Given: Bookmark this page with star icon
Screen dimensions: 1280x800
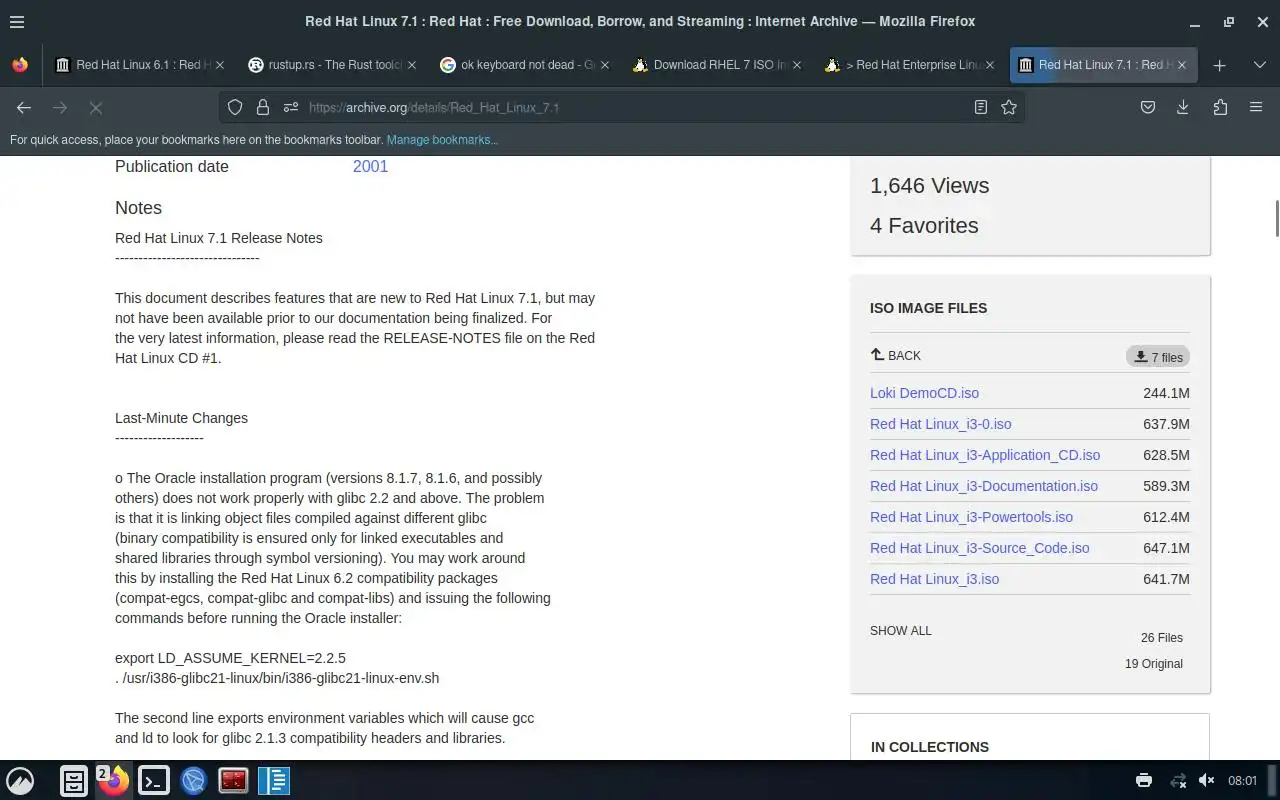Looking at the screenshot, I should [x=1009, y=107].
